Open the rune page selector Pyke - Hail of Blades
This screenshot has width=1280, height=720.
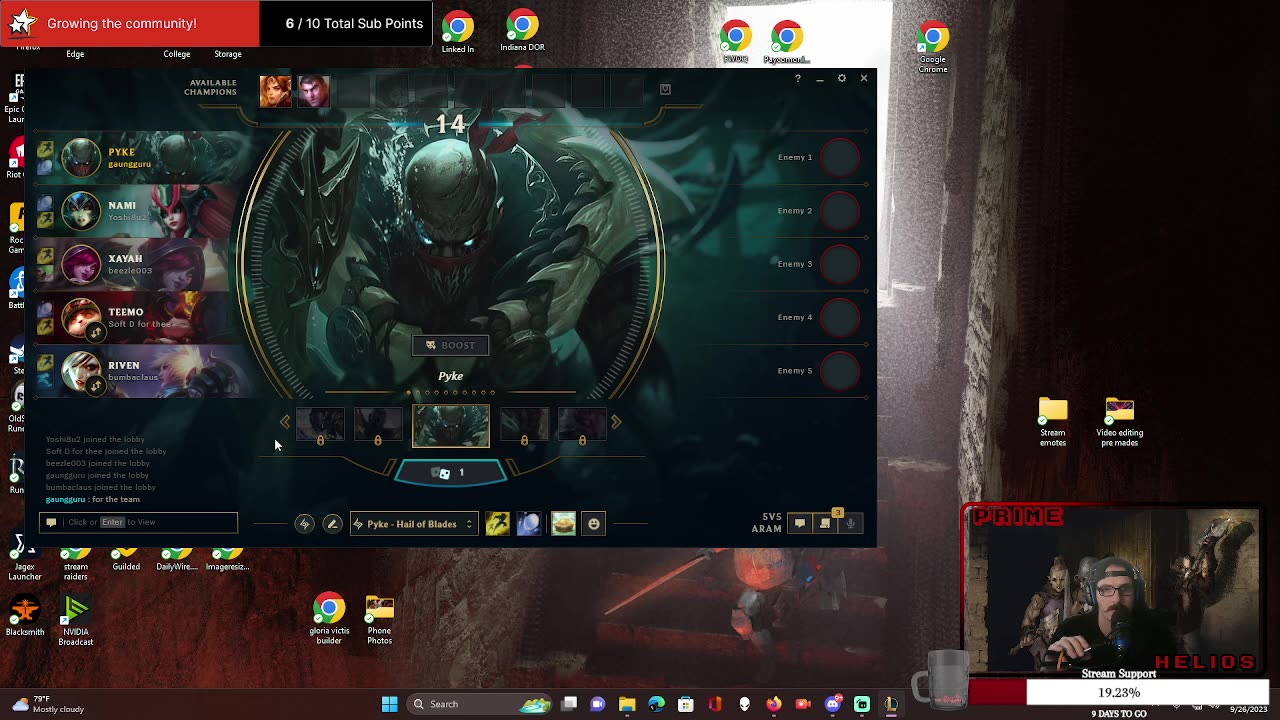pyautogui.click(x=412, y=524)
